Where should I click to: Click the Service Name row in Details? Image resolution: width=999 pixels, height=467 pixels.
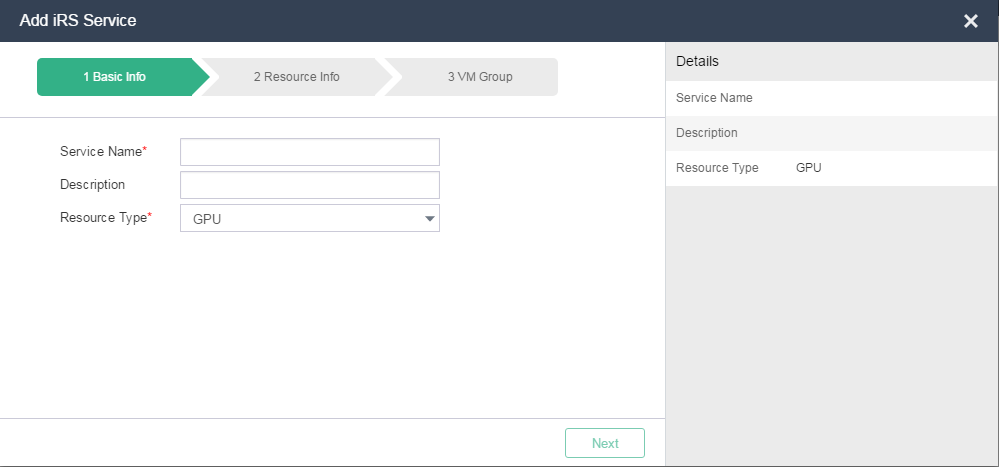pos(832,98)
